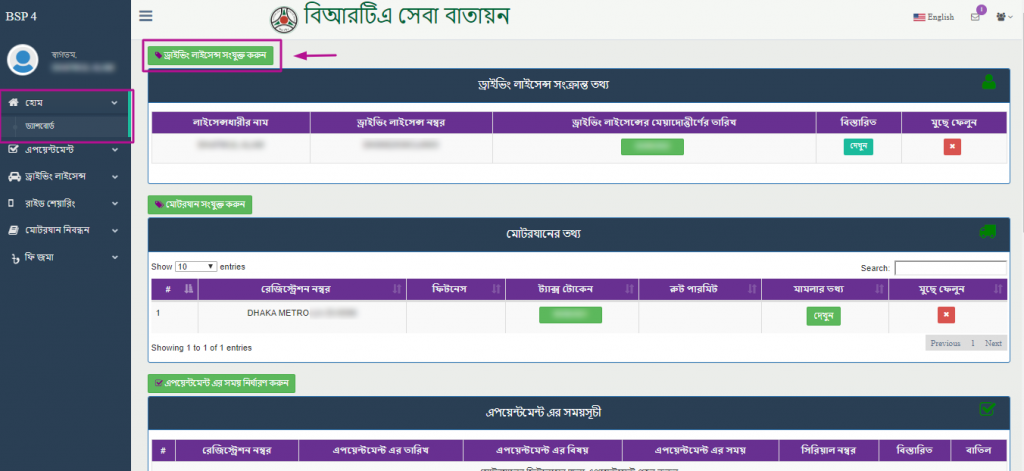Viewport: 1024px width, 471px height.
Task: Expand the মোটরযান নিবন্ধন sidebar menu
Action: [65, 230]
